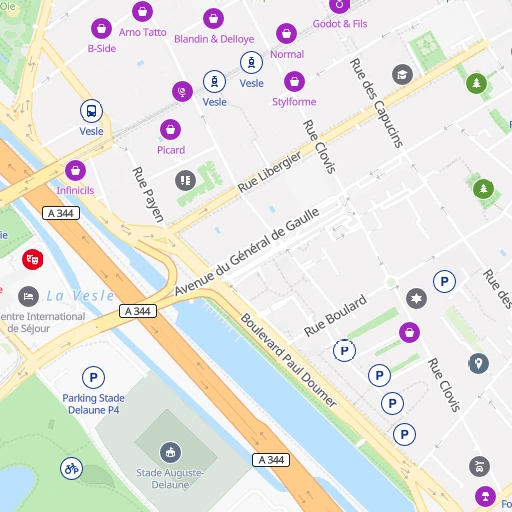Viewport: 512px width, 512px height.
Task: Select the Picard shop marker
Action: pyautogui.click(x=170, y=129)
